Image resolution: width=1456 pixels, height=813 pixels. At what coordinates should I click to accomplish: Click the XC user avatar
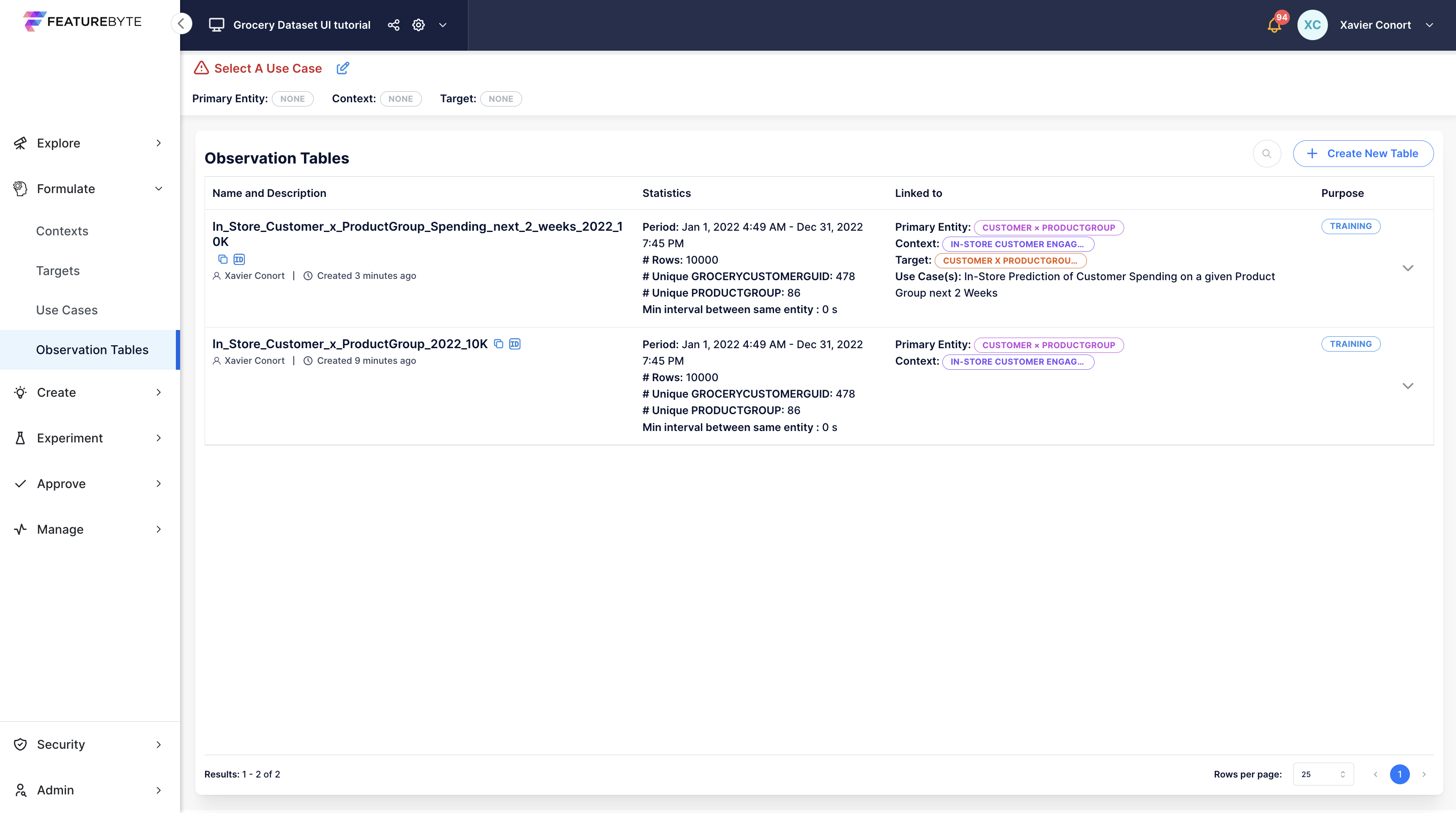click(x=1312, y=25)
